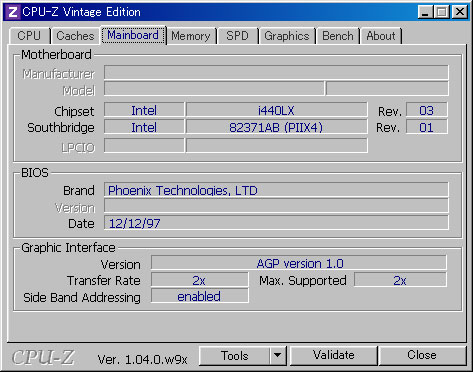The height and width of the screenshot is (372, 473).
Task: Click the empty LPCIO vendor field
Action: (144, 146)
